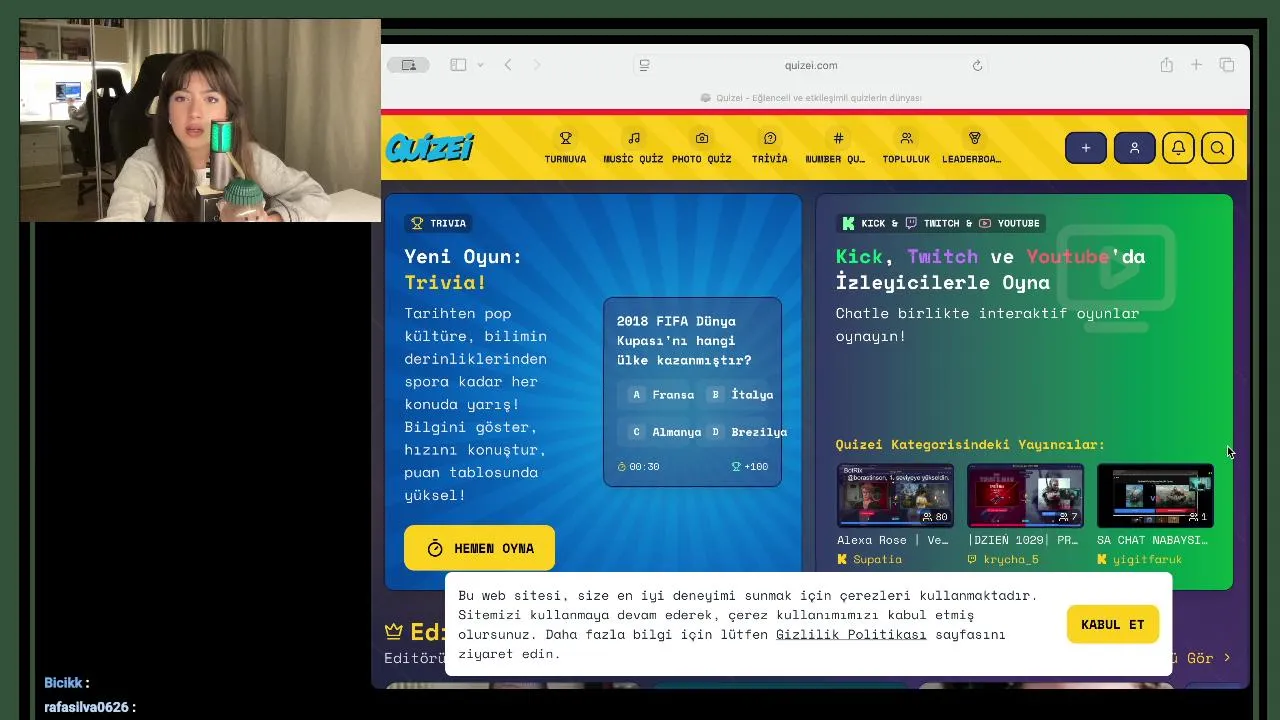The height and width of the screenshot is (720, 1280).
Task: Click the browser share icon
Action: pos(1166,65)
